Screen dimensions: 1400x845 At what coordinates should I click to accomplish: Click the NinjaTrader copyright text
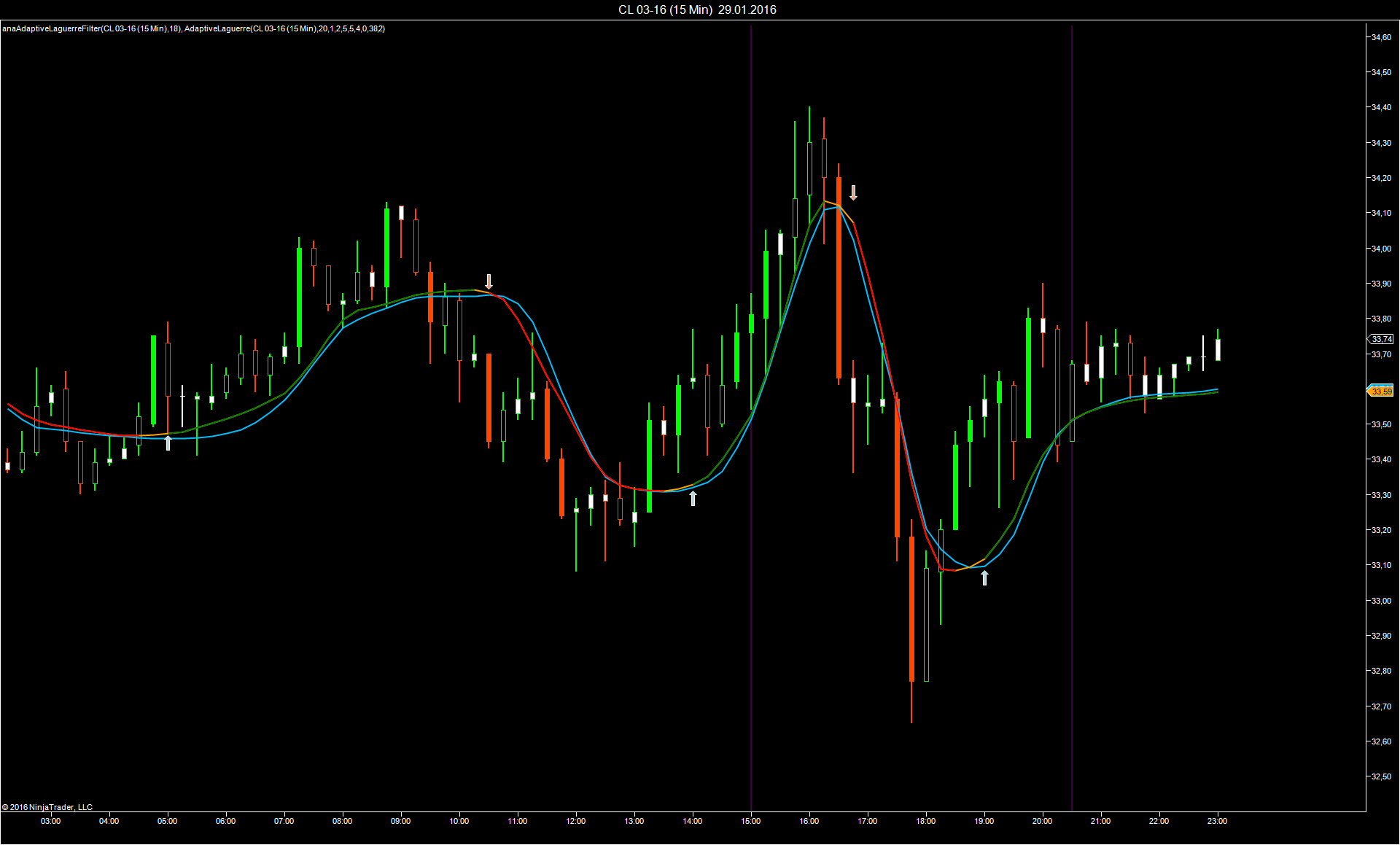coord(47,807)
